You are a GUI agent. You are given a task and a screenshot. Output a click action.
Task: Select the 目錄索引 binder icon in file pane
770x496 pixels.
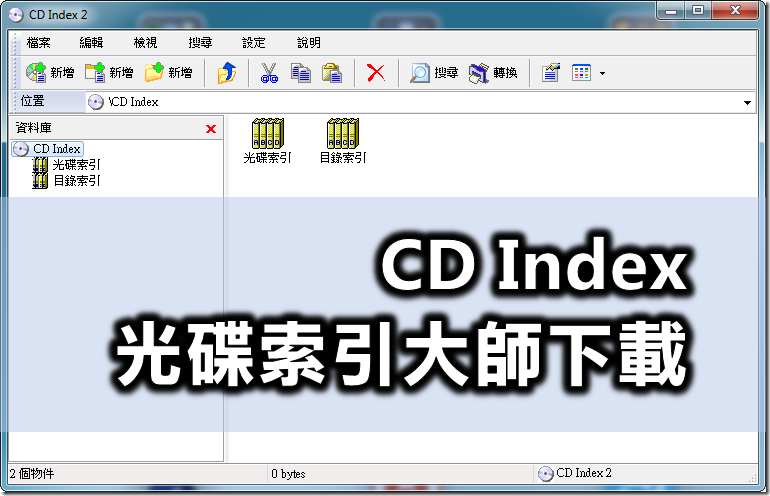click(x=343, y=134)
